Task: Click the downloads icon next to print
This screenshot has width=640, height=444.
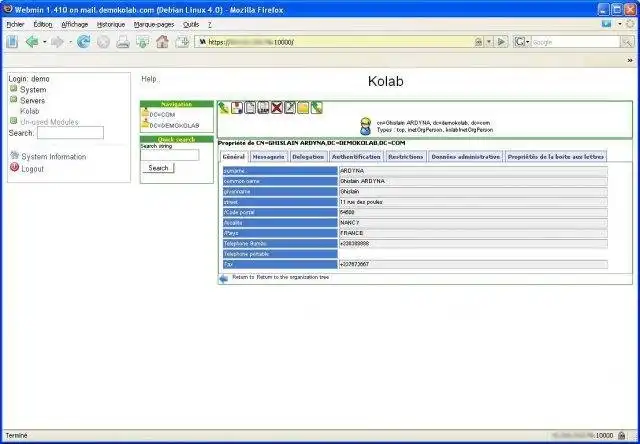Action: [x=142, y=42]
